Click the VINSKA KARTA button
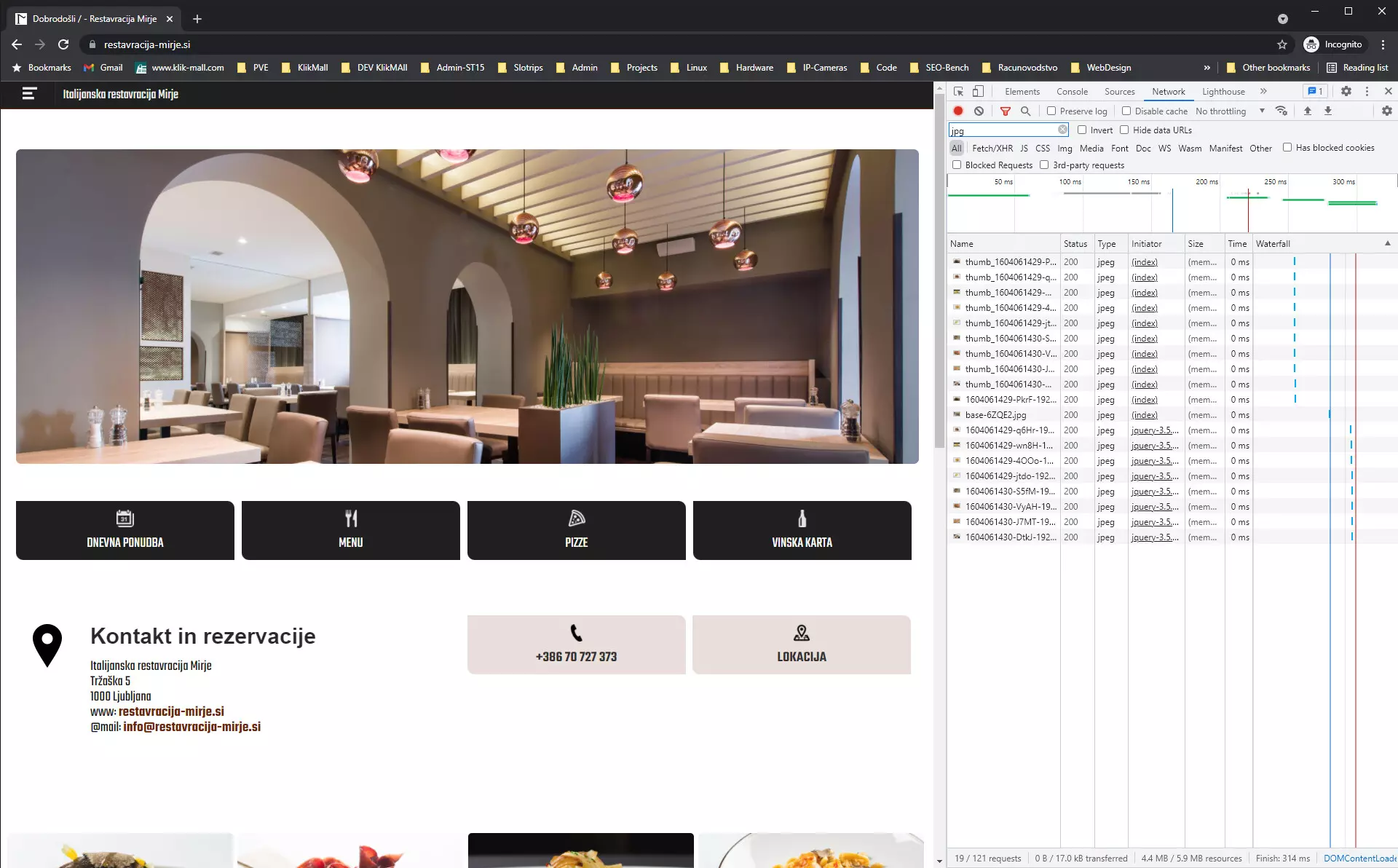The width and height of the screenshot is (1398, 868). pos(802,530)
